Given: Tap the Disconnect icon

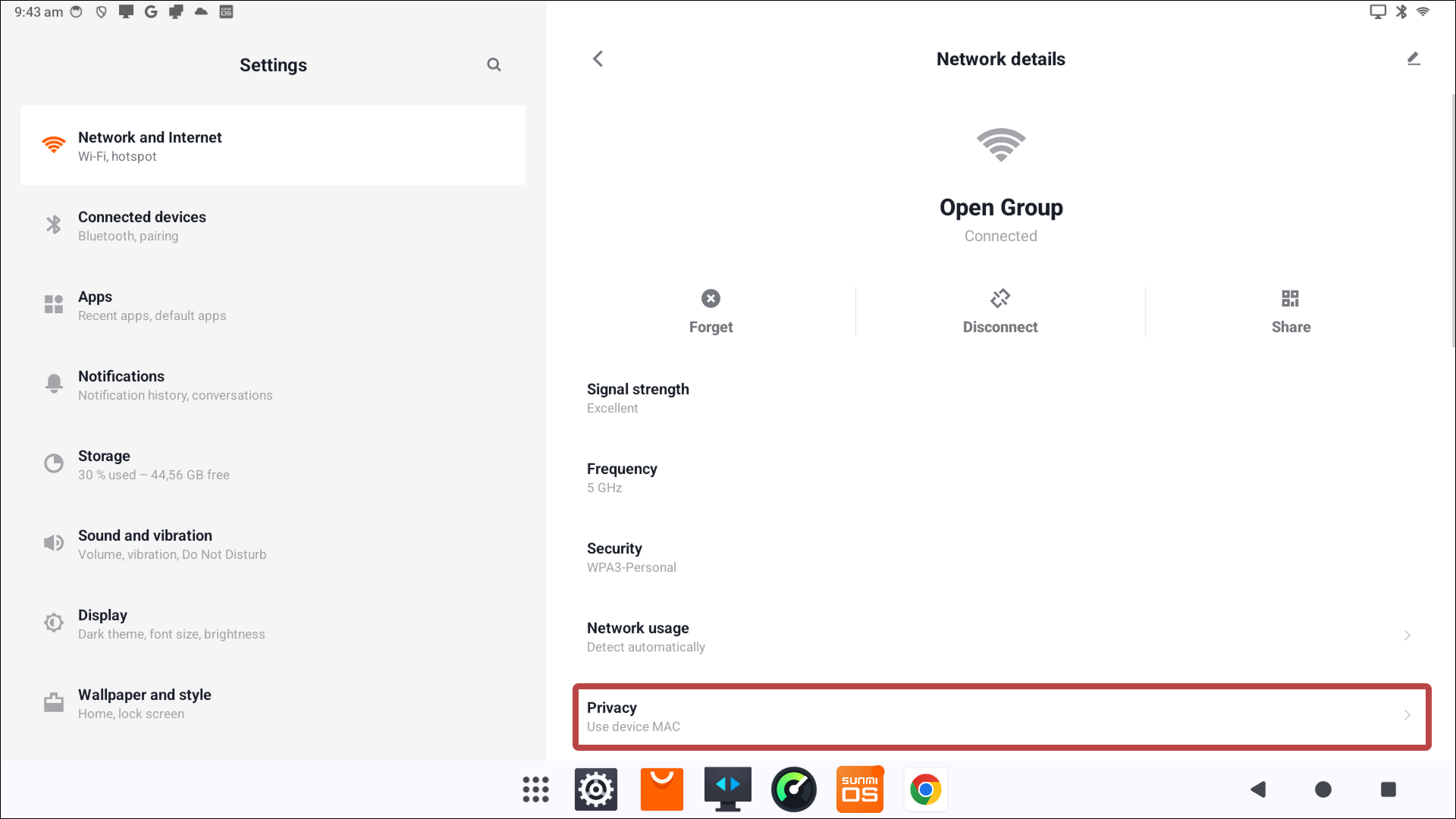Looking at the screenshot, I should click(1000, 299).
